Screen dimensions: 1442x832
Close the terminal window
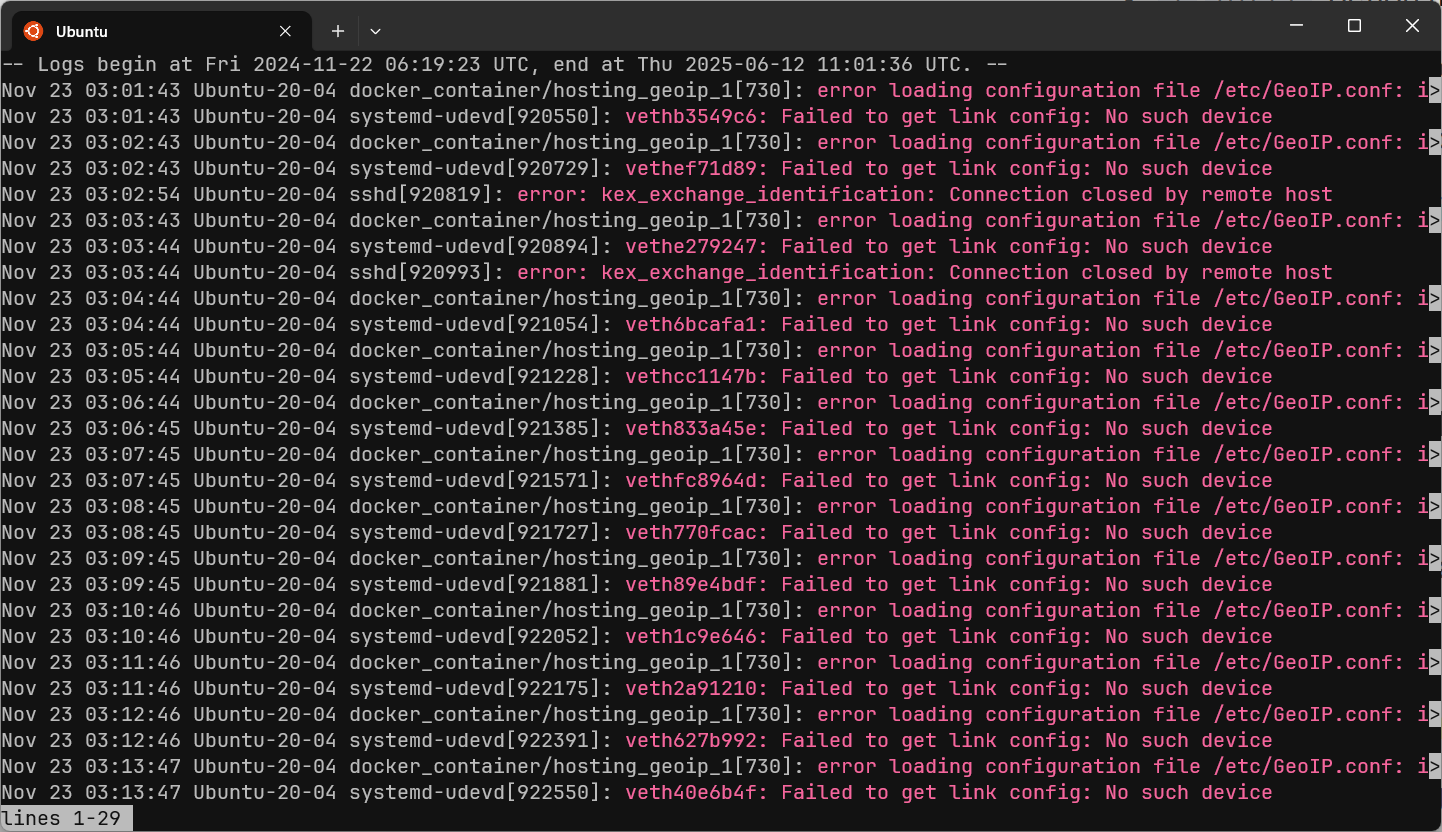click(1412, 26)
